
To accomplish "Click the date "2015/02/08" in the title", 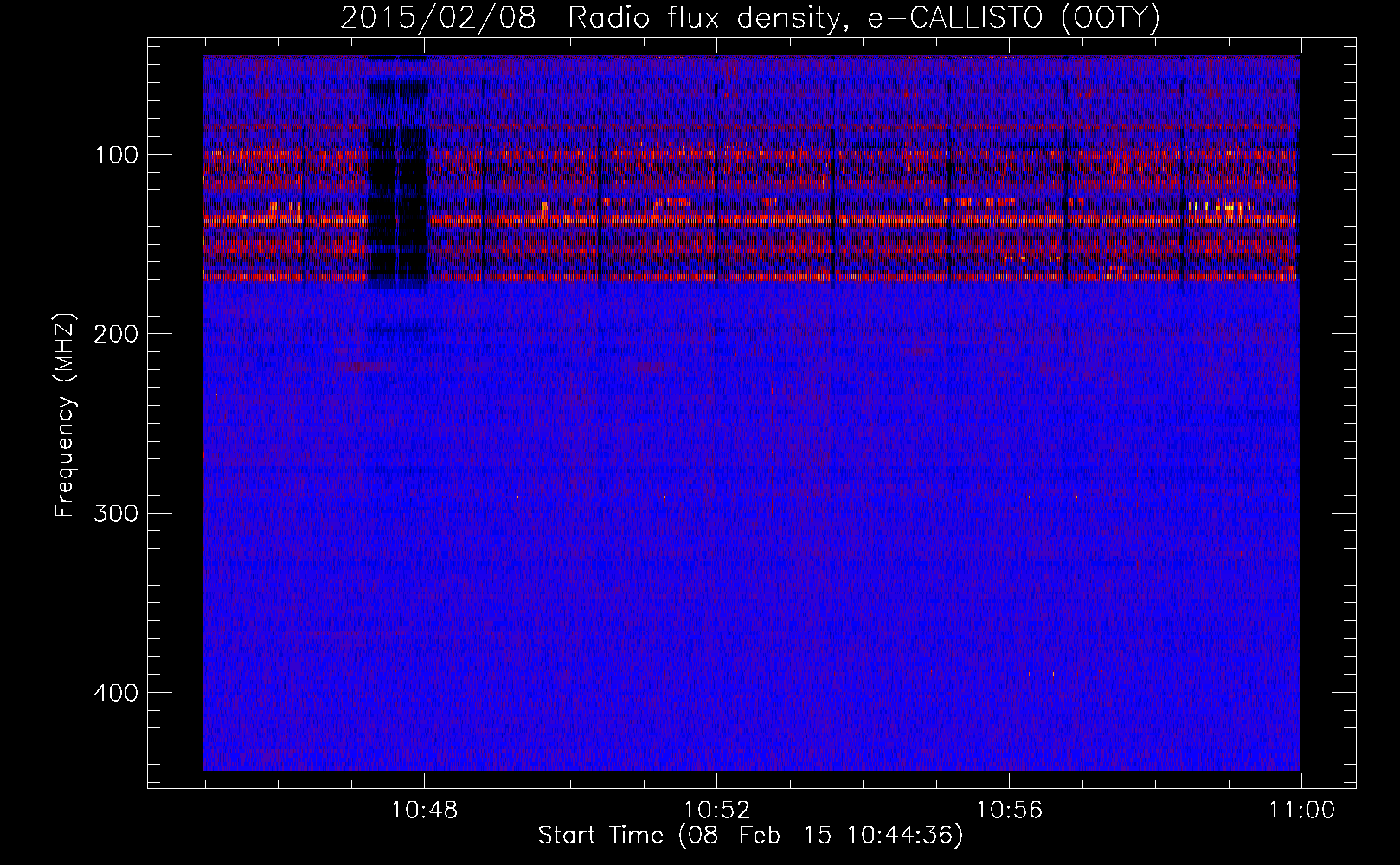I will 438,18.
